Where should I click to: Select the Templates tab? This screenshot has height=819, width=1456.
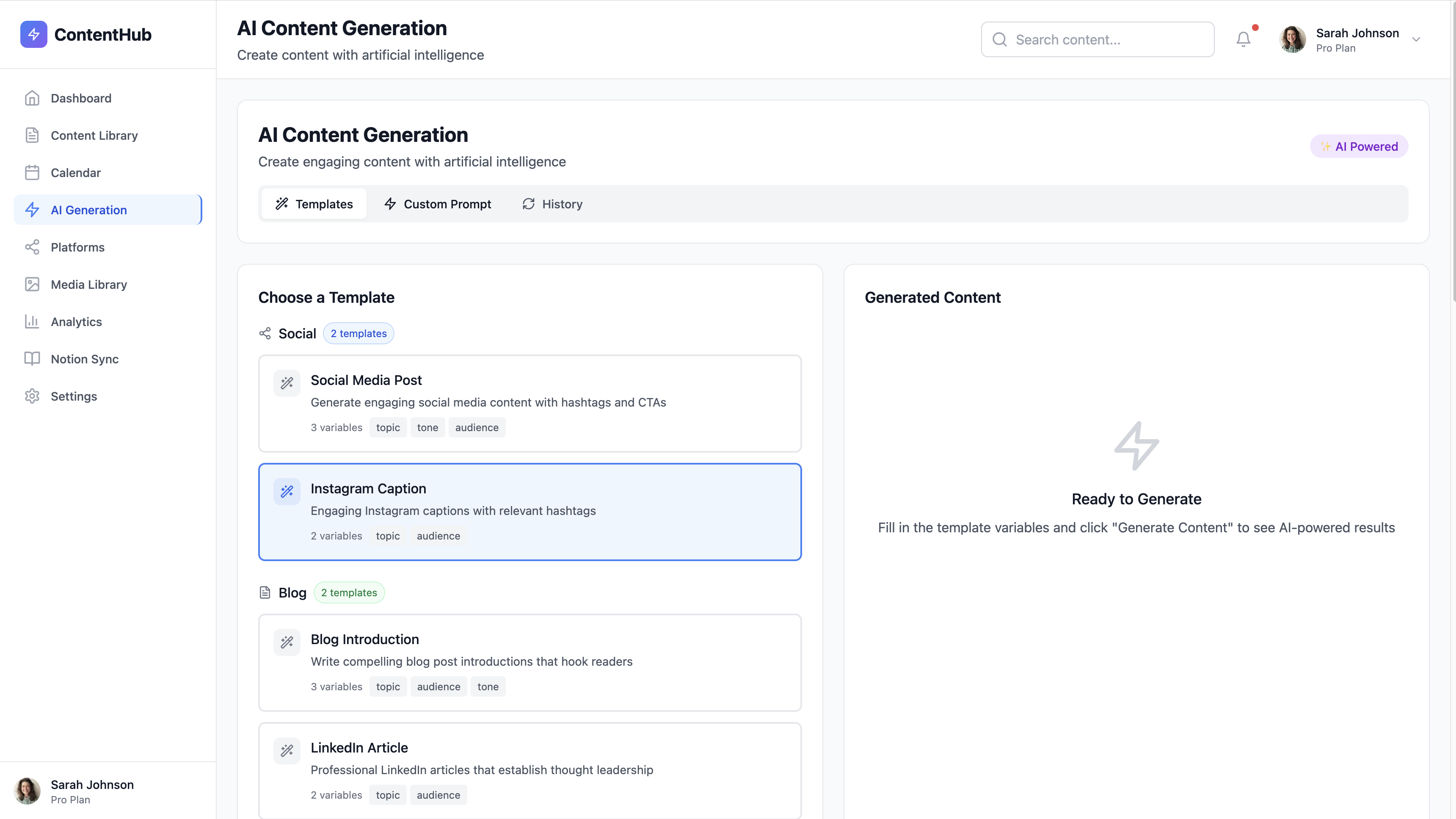point(314,204)
